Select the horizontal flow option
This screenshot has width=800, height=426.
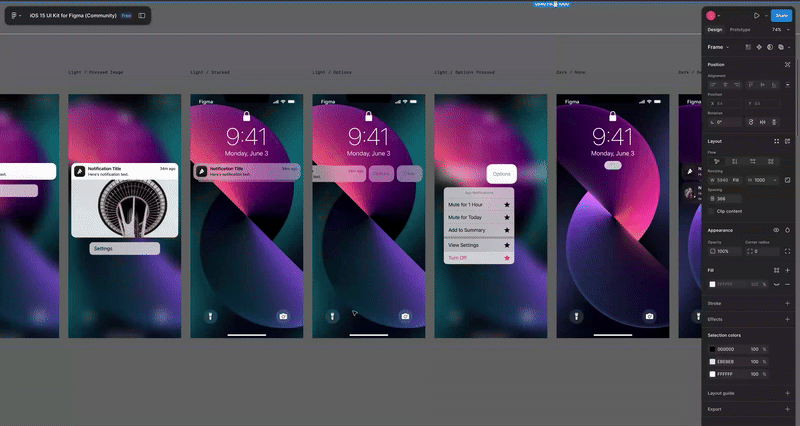tap(753, 161)
